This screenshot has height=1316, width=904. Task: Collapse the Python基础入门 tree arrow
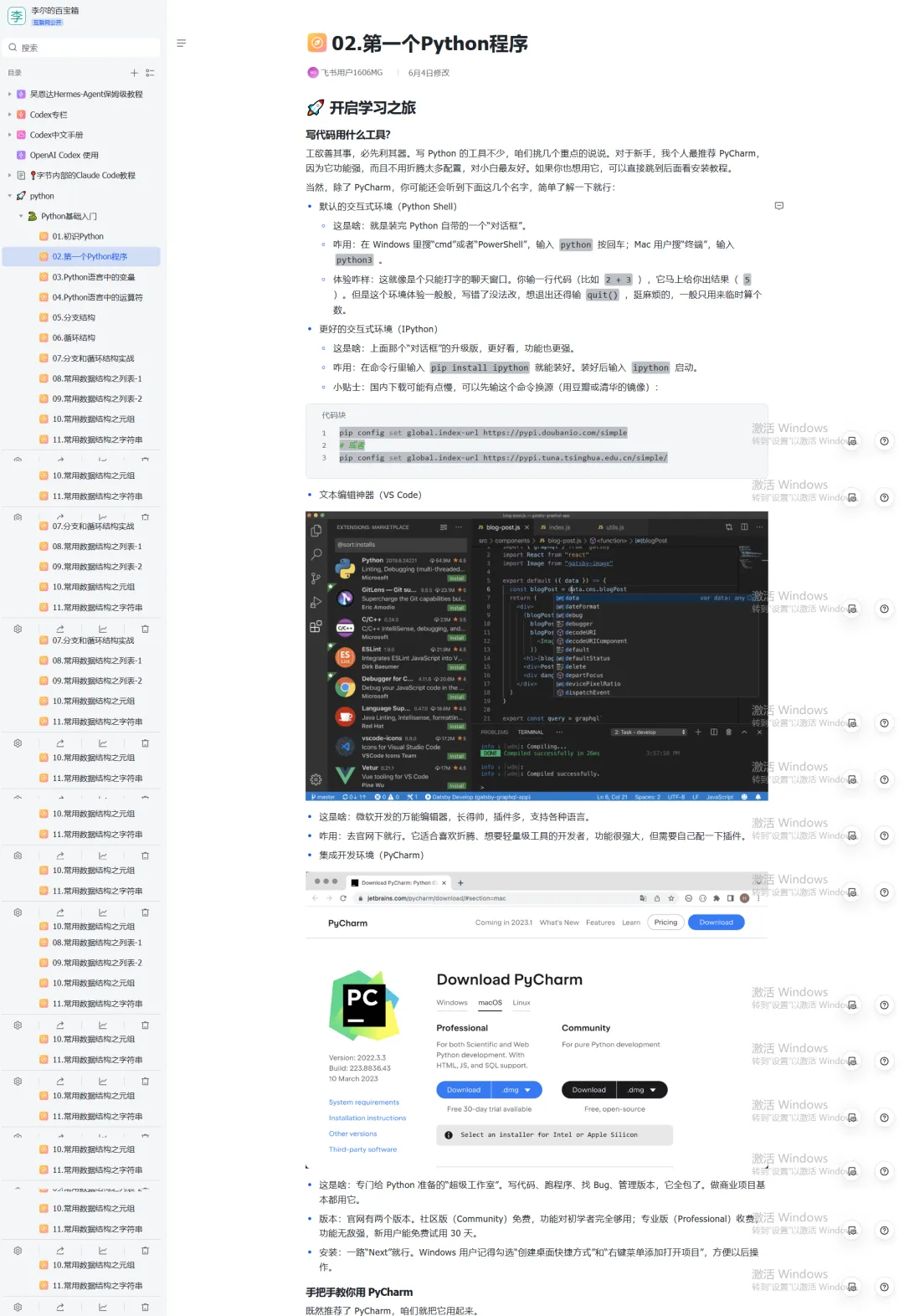[21, 216]
